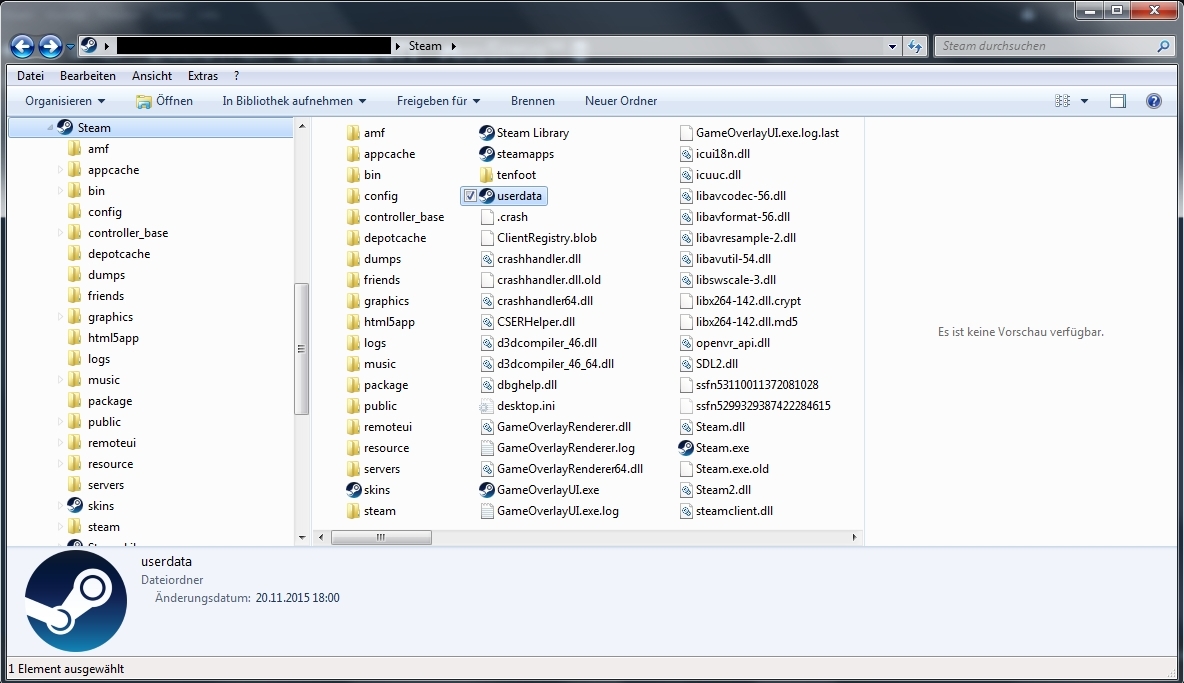
Task: Select the Steam.exe file icon
Action: (x=686, y=448)
